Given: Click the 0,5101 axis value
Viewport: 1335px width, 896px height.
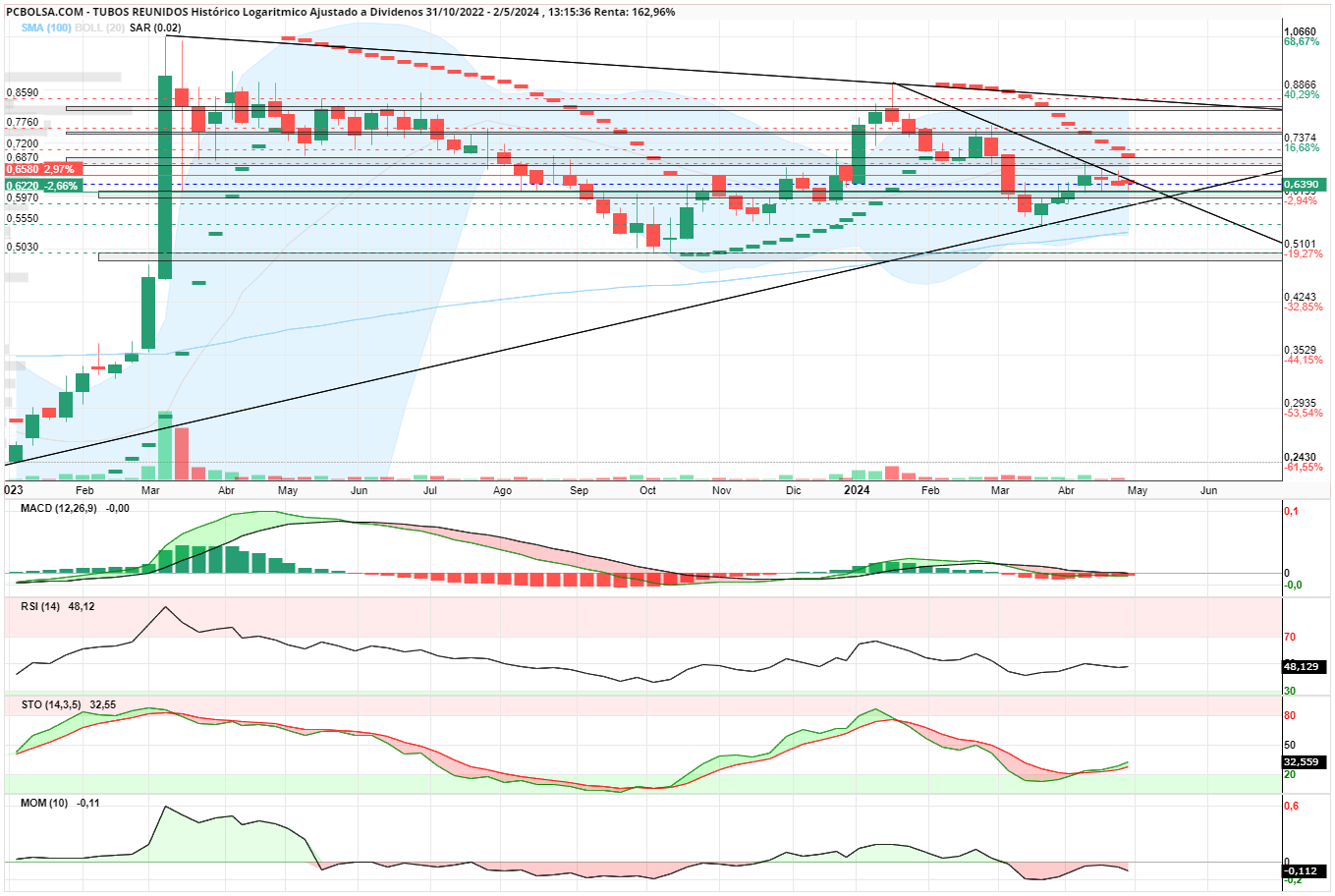Looking at the screenshot, I should pyautogui.click(x=1301, y=244).
